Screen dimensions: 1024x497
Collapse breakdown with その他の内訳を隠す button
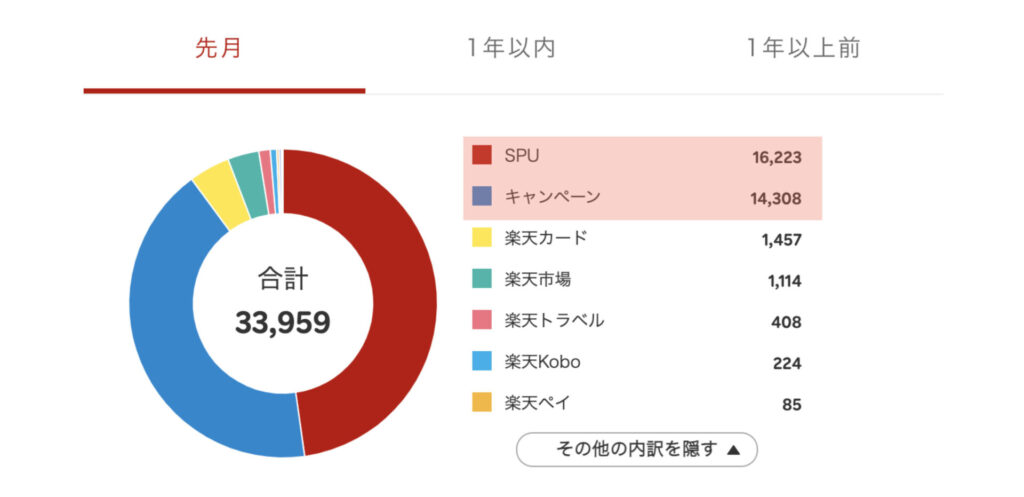tap(636, 449)
